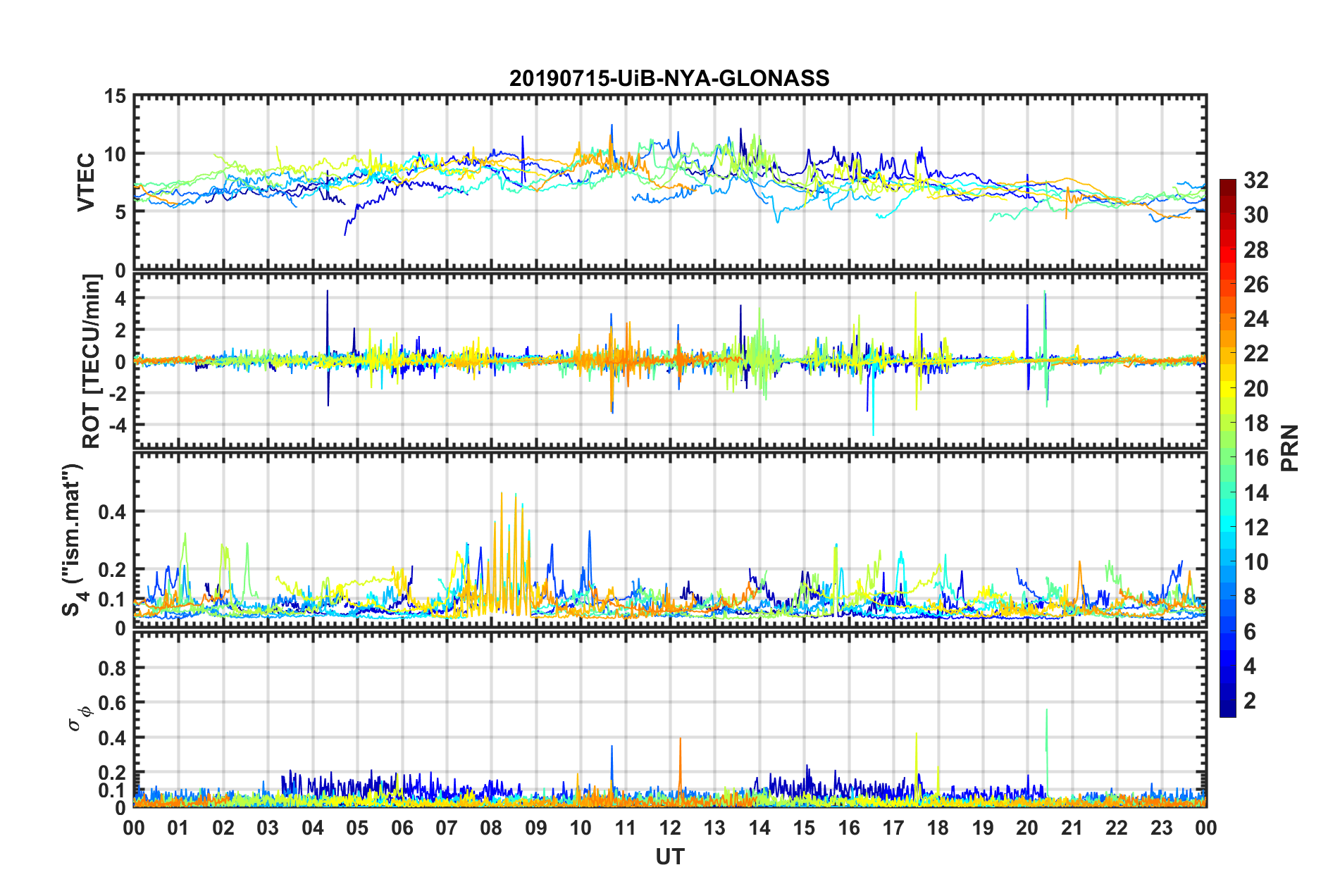The width and height of the screenshot is (1340, 896).
Task: Click the UT axis tick label 03
Action: point(268,828)
